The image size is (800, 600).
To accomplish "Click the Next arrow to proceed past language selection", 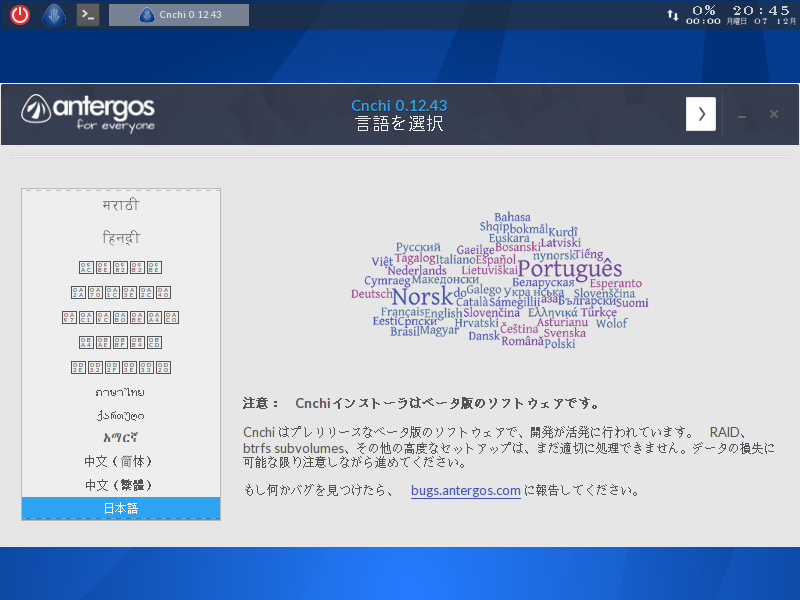I will click(x=700, y=114).
